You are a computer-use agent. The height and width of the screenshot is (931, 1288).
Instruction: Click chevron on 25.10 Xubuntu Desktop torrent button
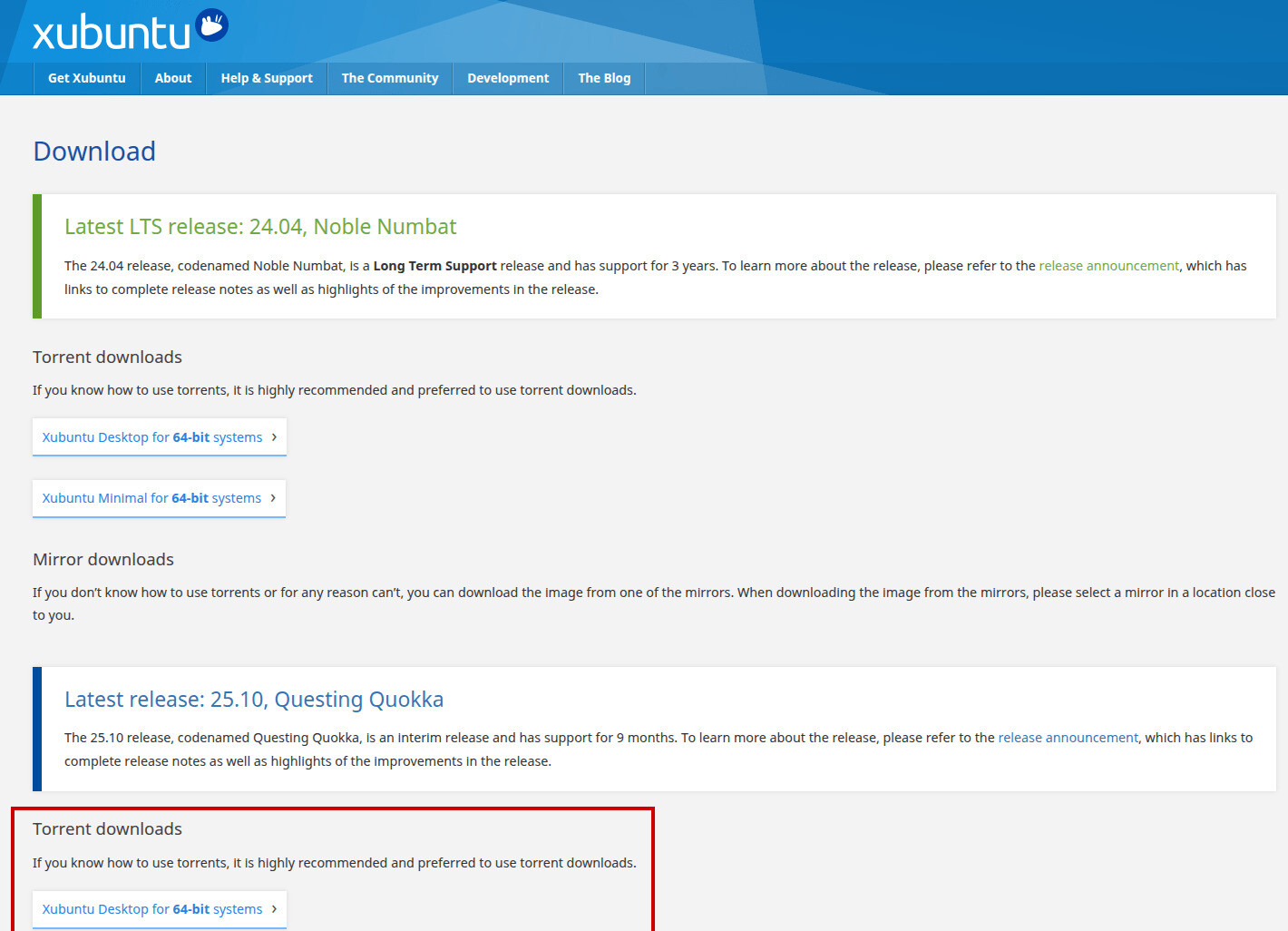[274, 908]
